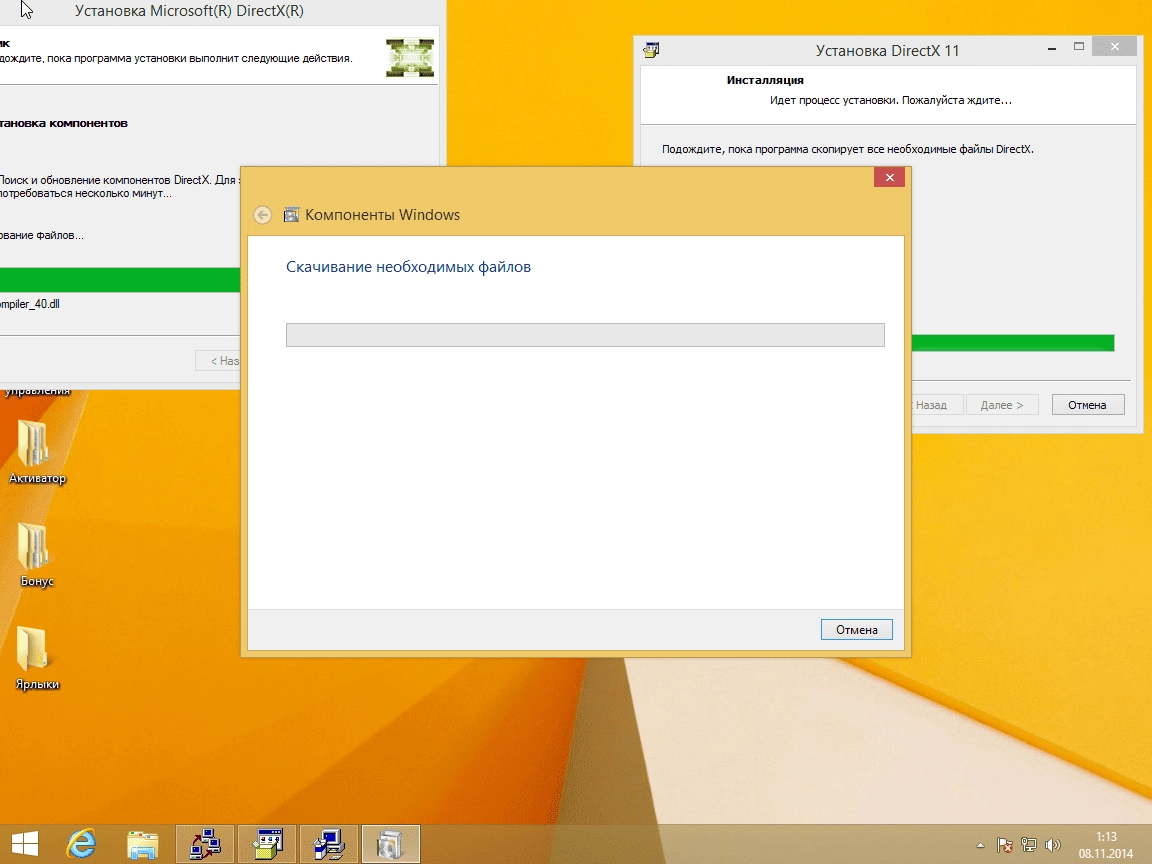This screenshot has width=1152, height=864.
Task: Open the Action Center flag icon
Action: [x=1004, y=845]
